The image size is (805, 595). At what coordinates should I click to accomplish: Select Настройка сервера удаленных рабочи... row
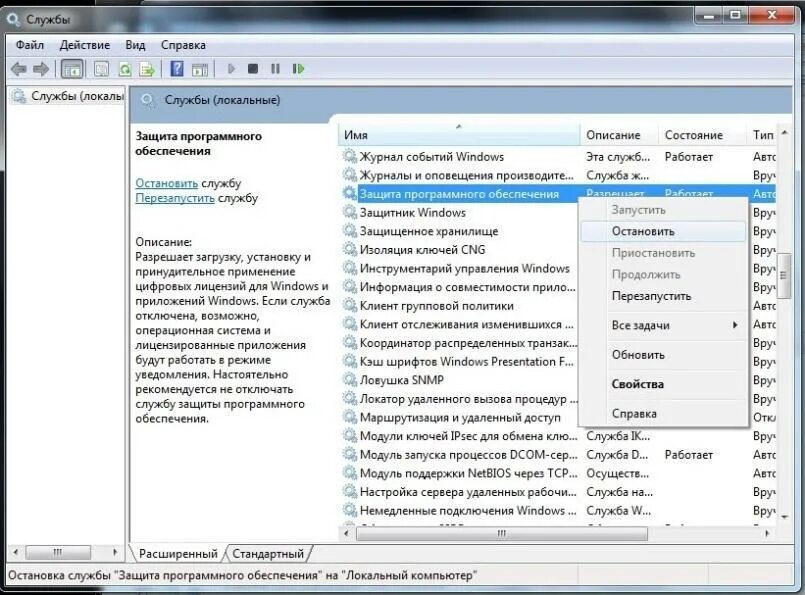(x=559, y=492)
